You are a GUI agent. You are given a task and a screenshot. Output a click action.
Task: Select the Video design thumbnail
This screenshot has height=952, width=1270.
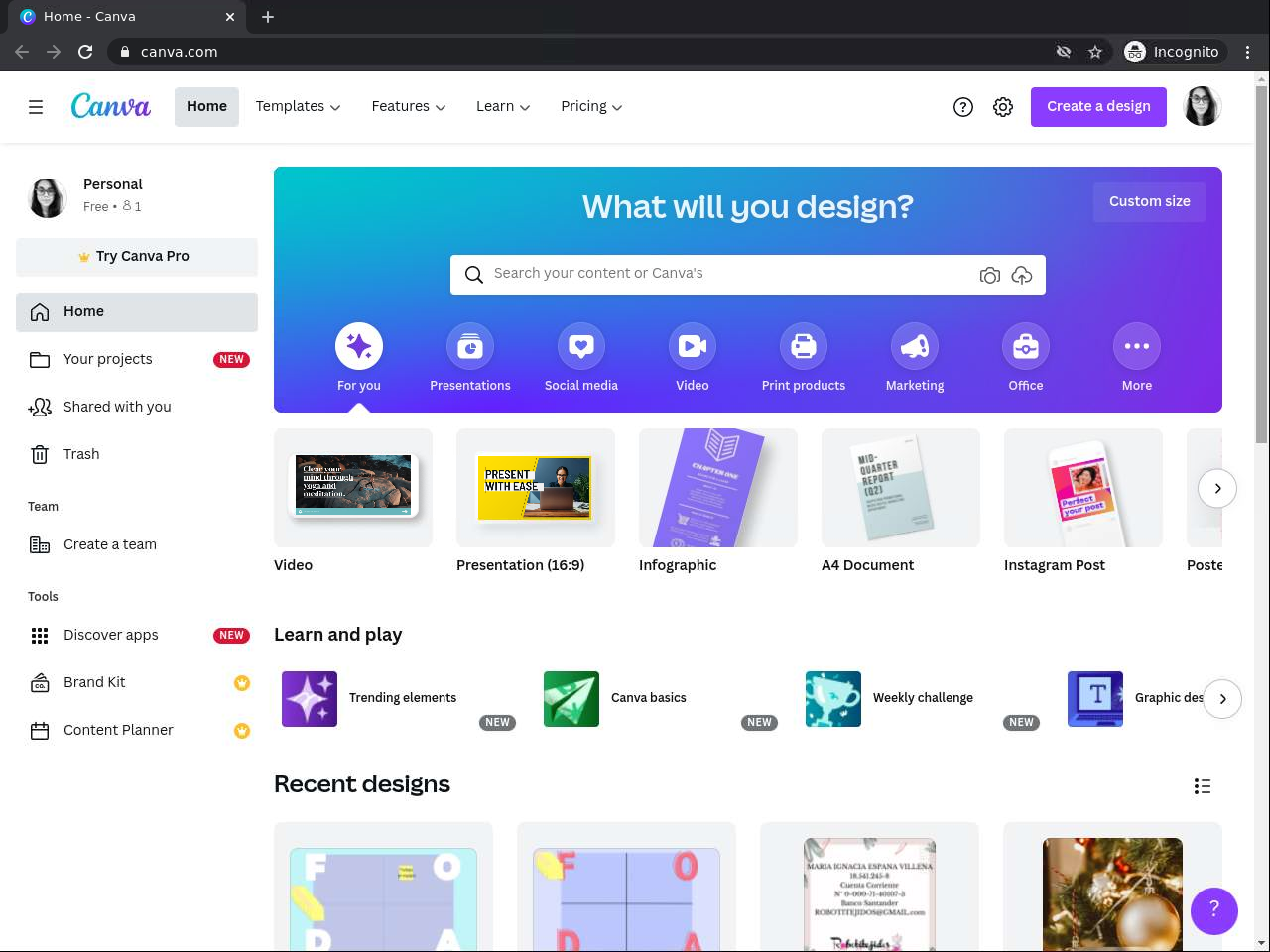353,488
